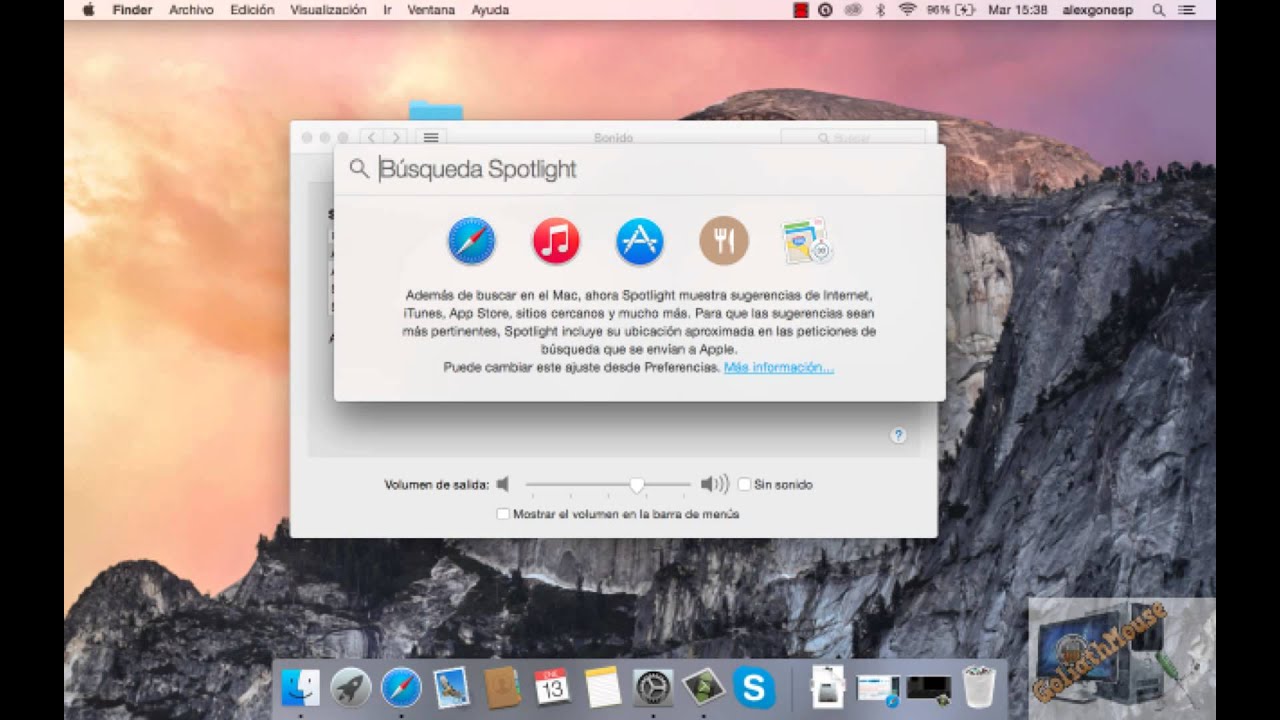1280x720 pixels.
Task: Click the nearby restaurants fork-and-knife icon
Action: pyautogui.click(x=724, y=241)
